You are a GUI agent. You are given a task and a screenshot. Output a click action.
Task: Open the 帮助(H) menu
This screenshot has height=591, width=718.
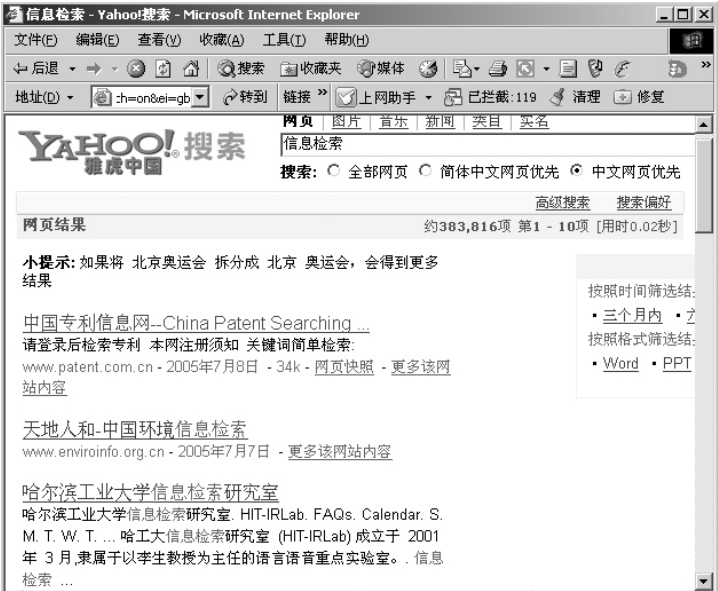pos(347,40)
